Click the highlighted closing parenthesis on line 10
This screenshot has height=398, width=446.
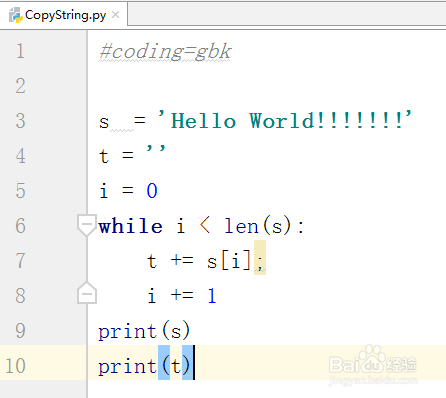[x=187, y=363]
